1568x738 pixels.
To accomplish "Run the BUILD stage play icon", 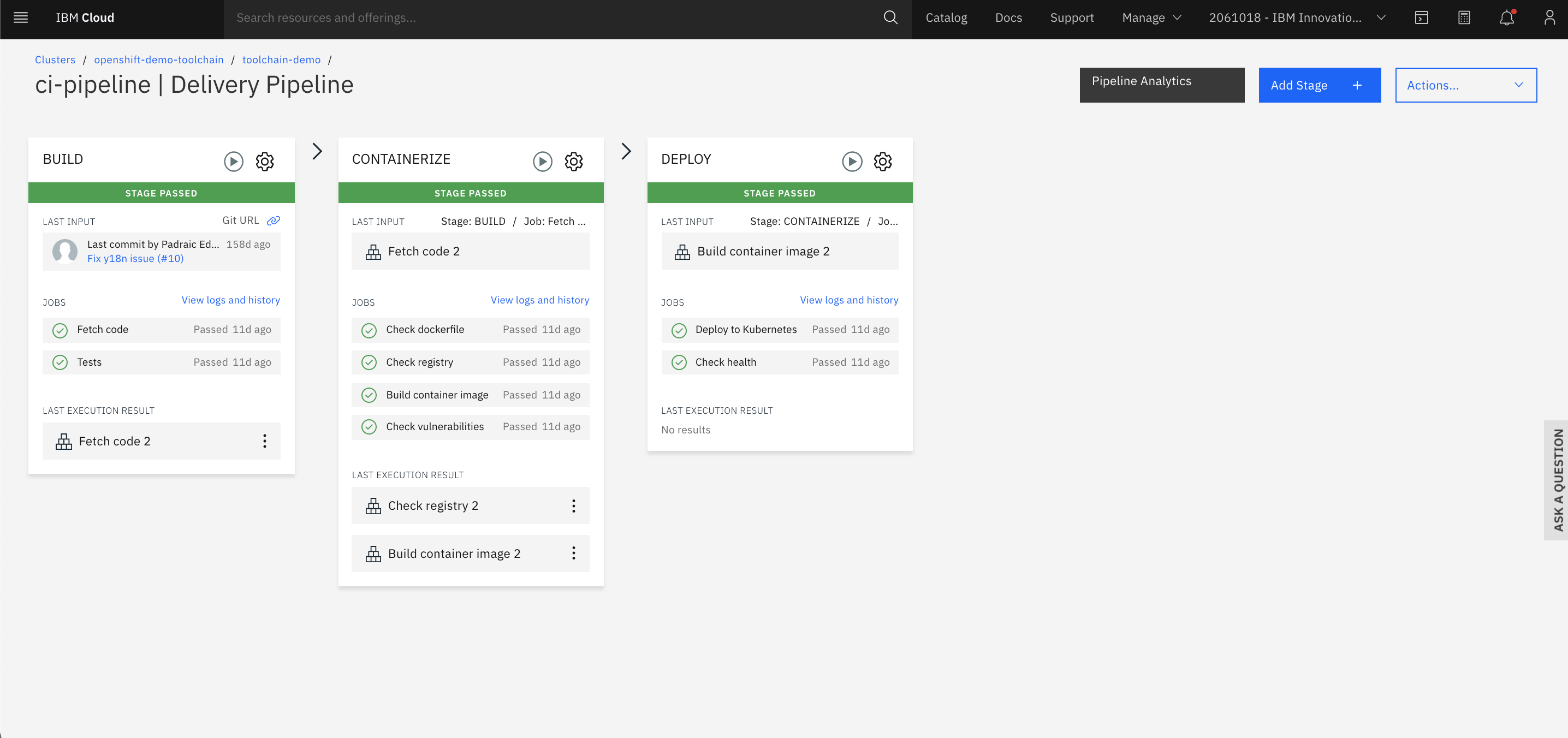I will 233,161.
